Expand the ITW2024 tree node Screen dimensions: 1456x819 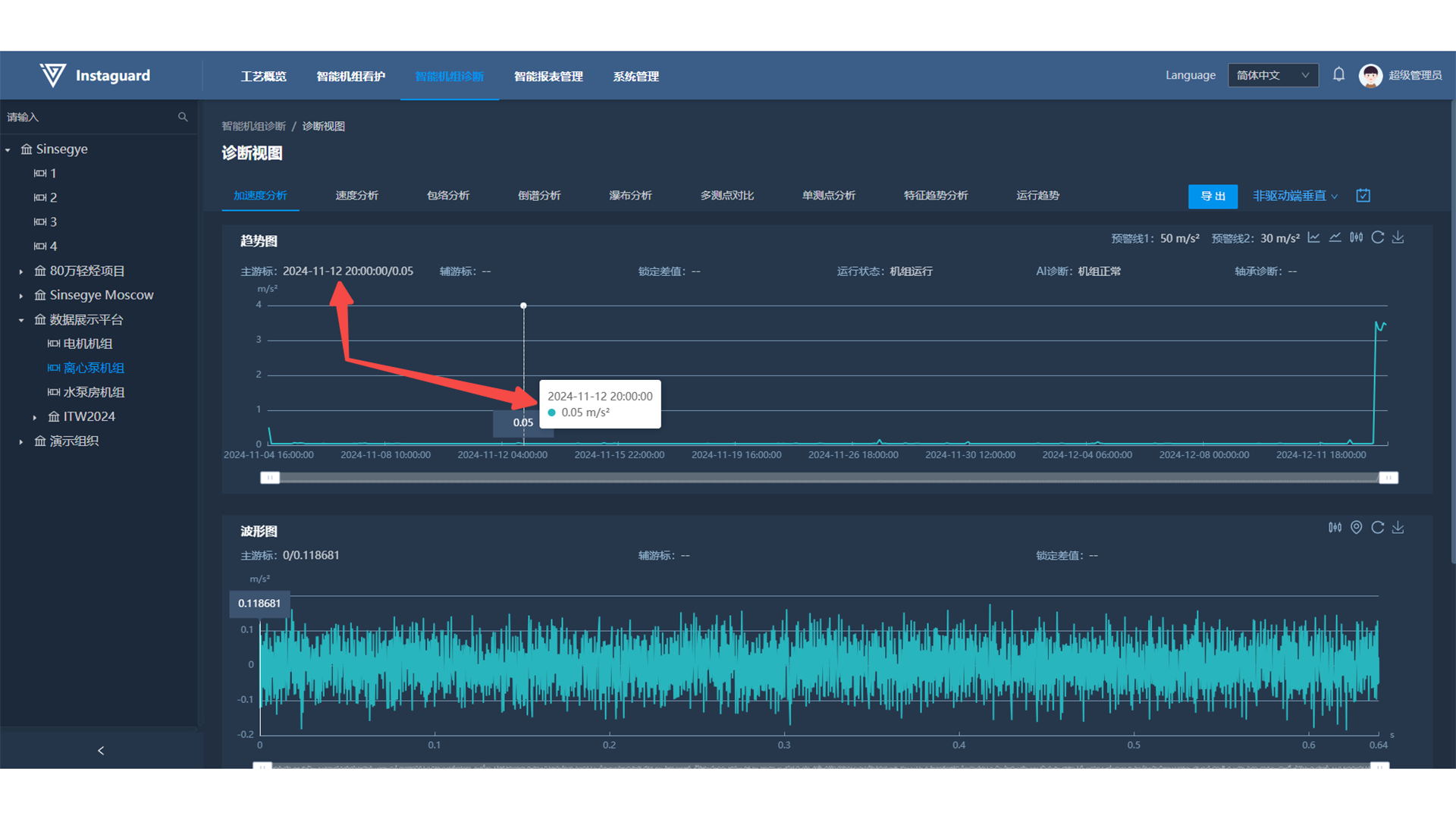coord(35,417)
